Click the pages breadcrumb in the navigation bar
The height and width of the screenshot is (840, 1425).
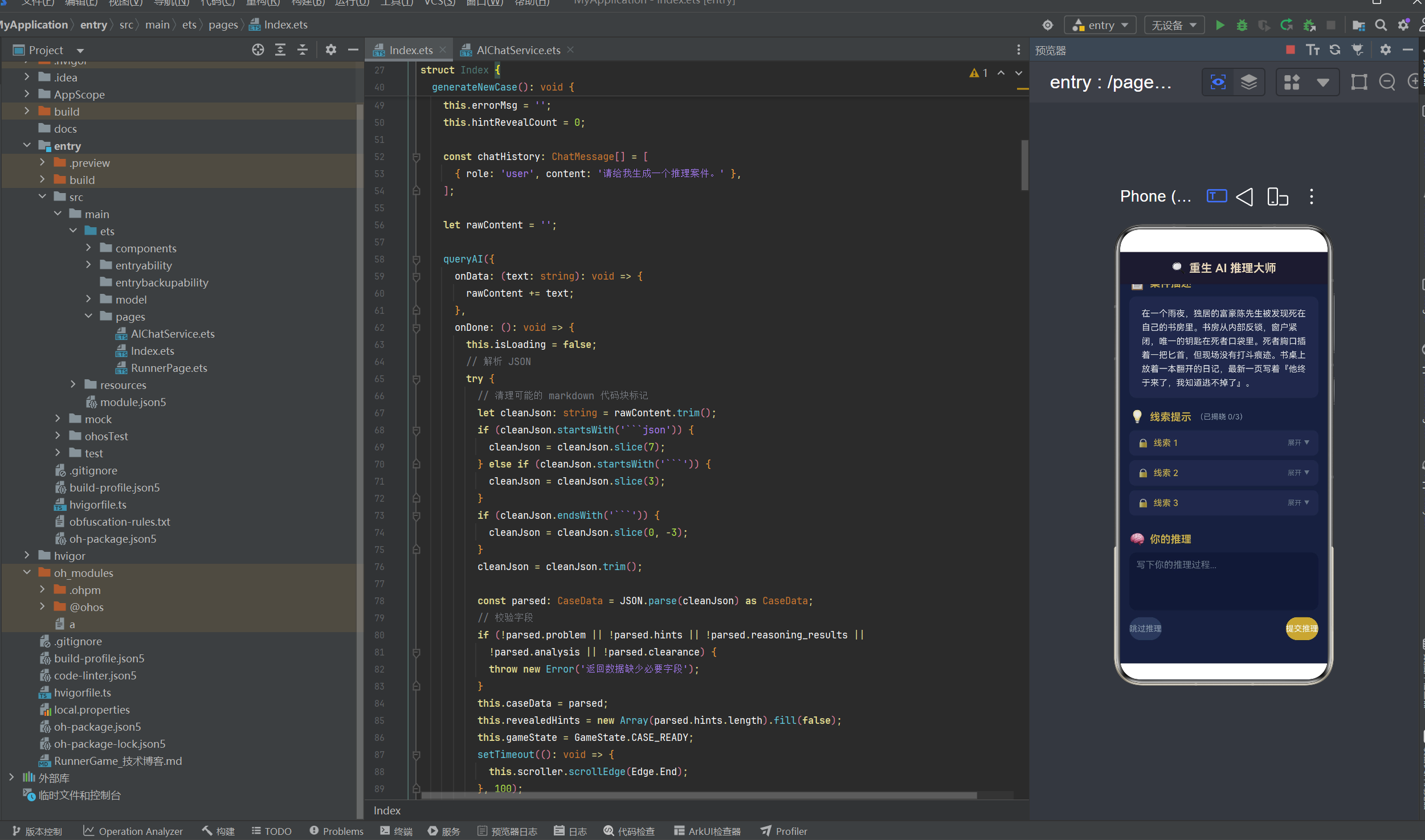223,24
